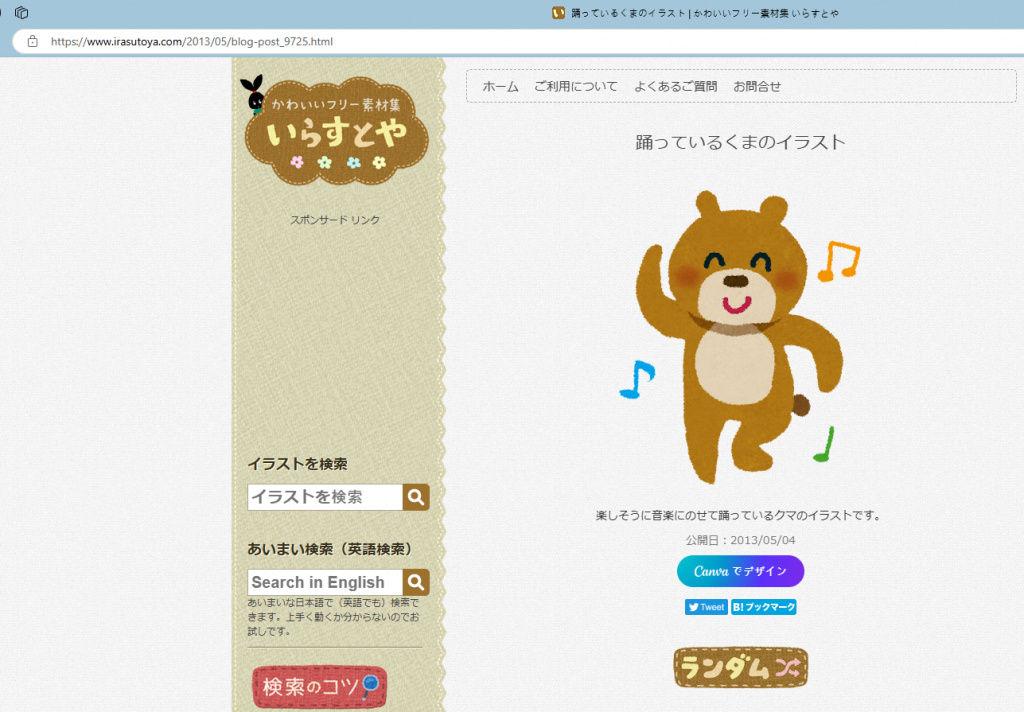Screen dimensions: 1024x712
Task: Click the スポンサード リンク label
Action: pos(335,220)
